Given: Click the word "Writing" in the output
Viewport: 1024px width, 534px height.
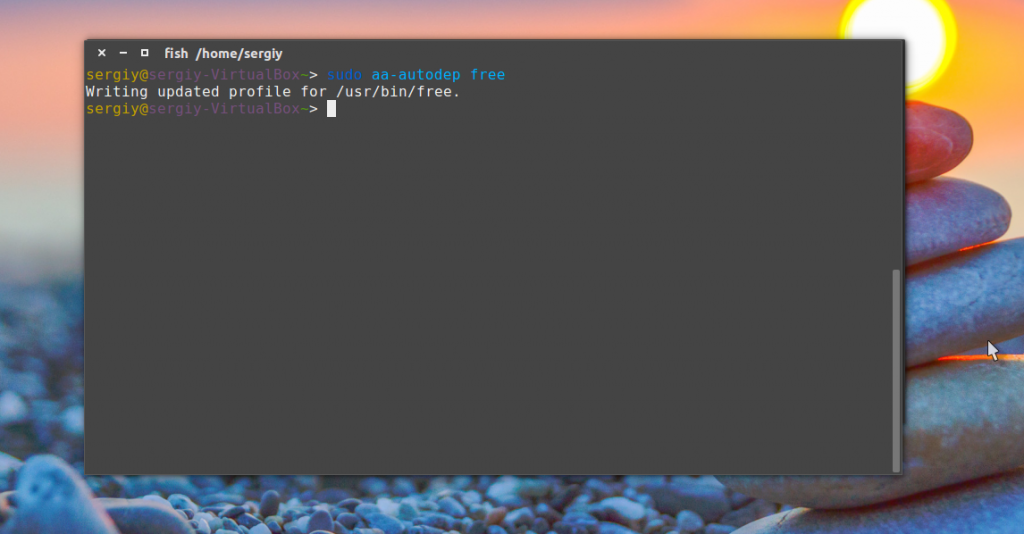Looking at the screenshot, I should tap(116, 92).
